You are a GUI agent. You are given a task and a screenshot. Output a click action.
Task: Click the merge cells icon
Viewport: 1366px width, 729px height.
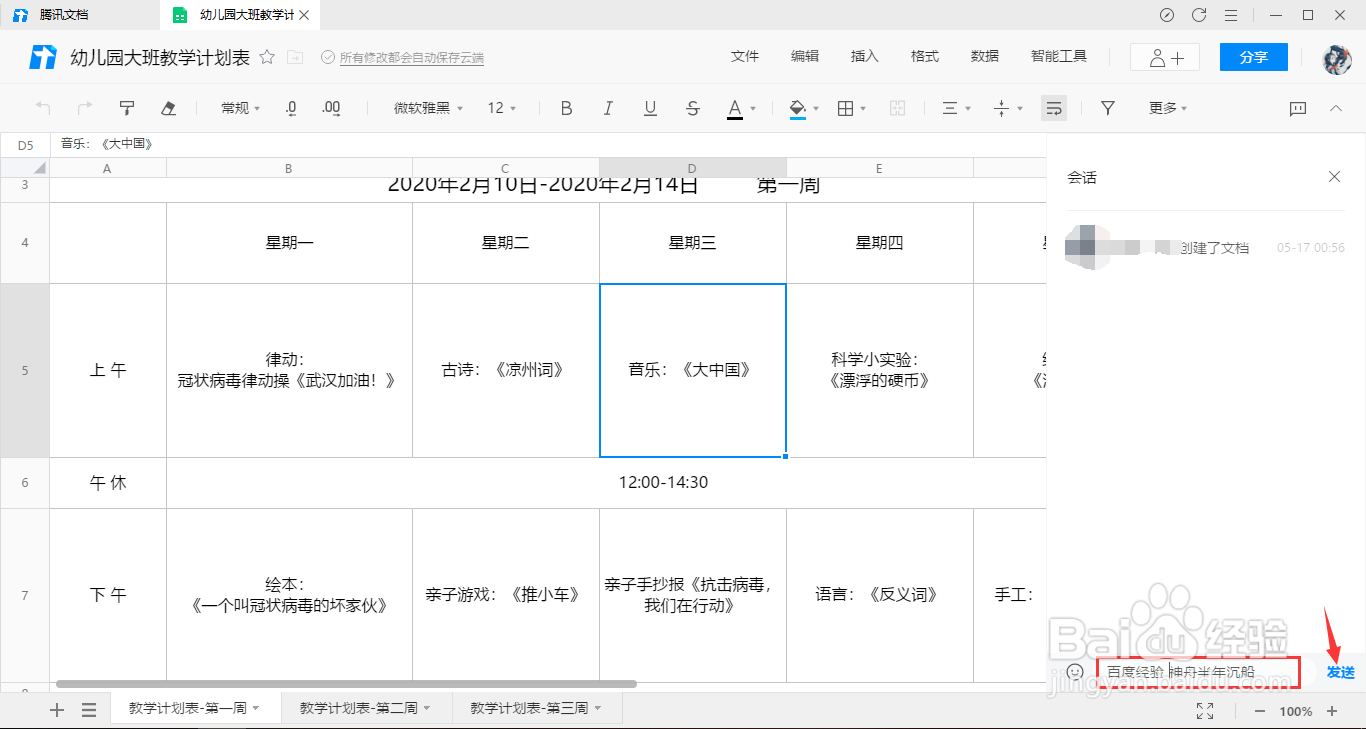click(x=897, y=108)
